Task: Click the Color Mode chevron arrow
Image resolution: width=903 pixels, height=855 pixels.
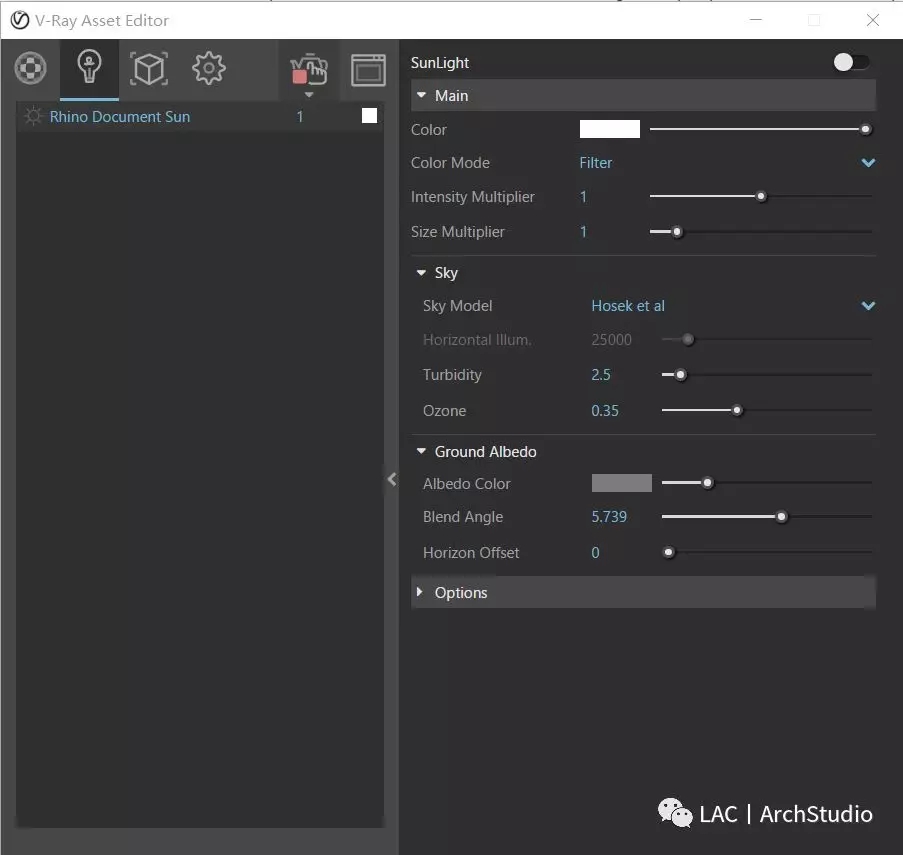Action: click(868, 163)
